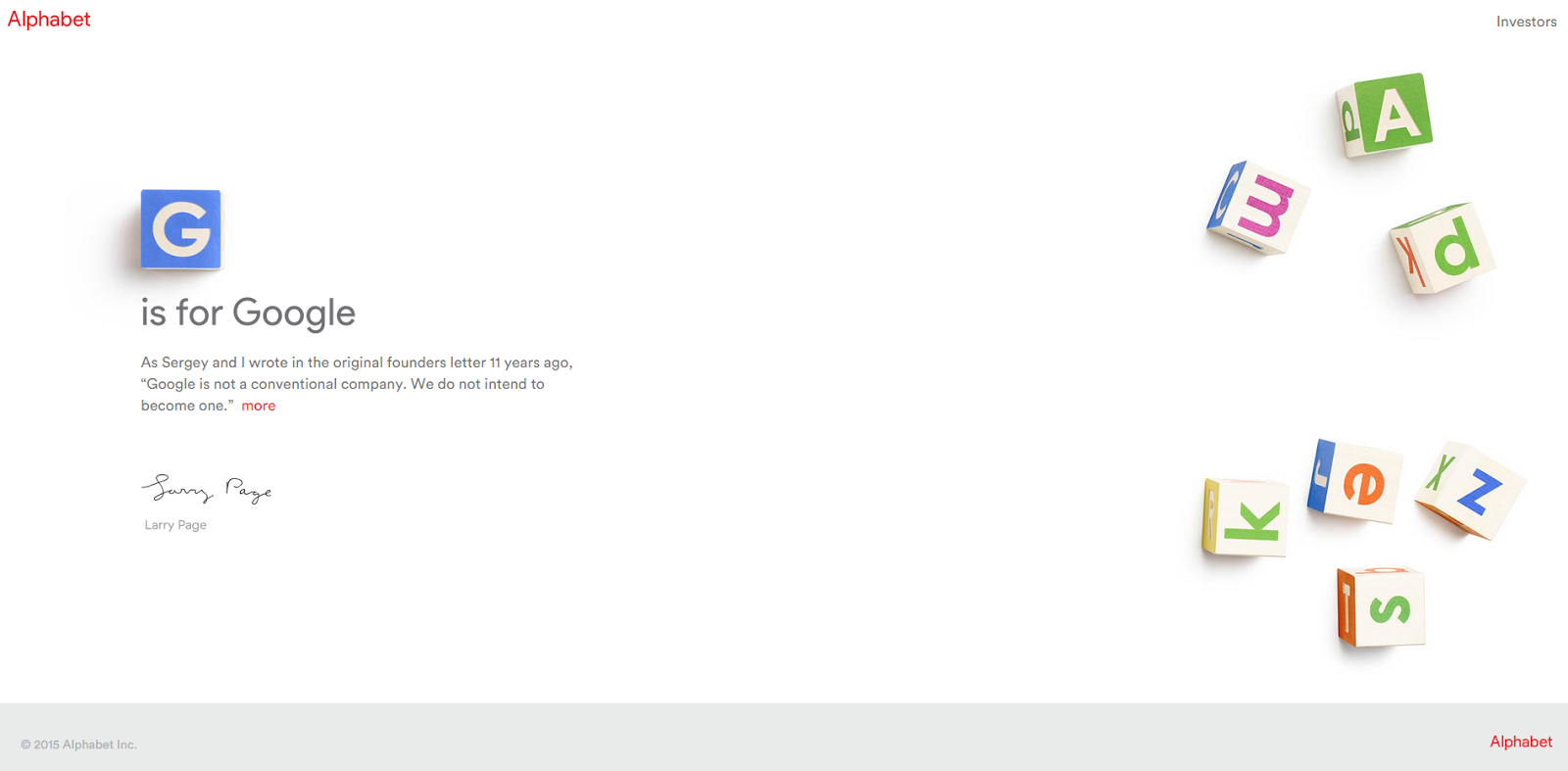Viewport: 1568px width, 771px height.
Task: Click the Alphabet link in the footer
Action: (1521, 742)
